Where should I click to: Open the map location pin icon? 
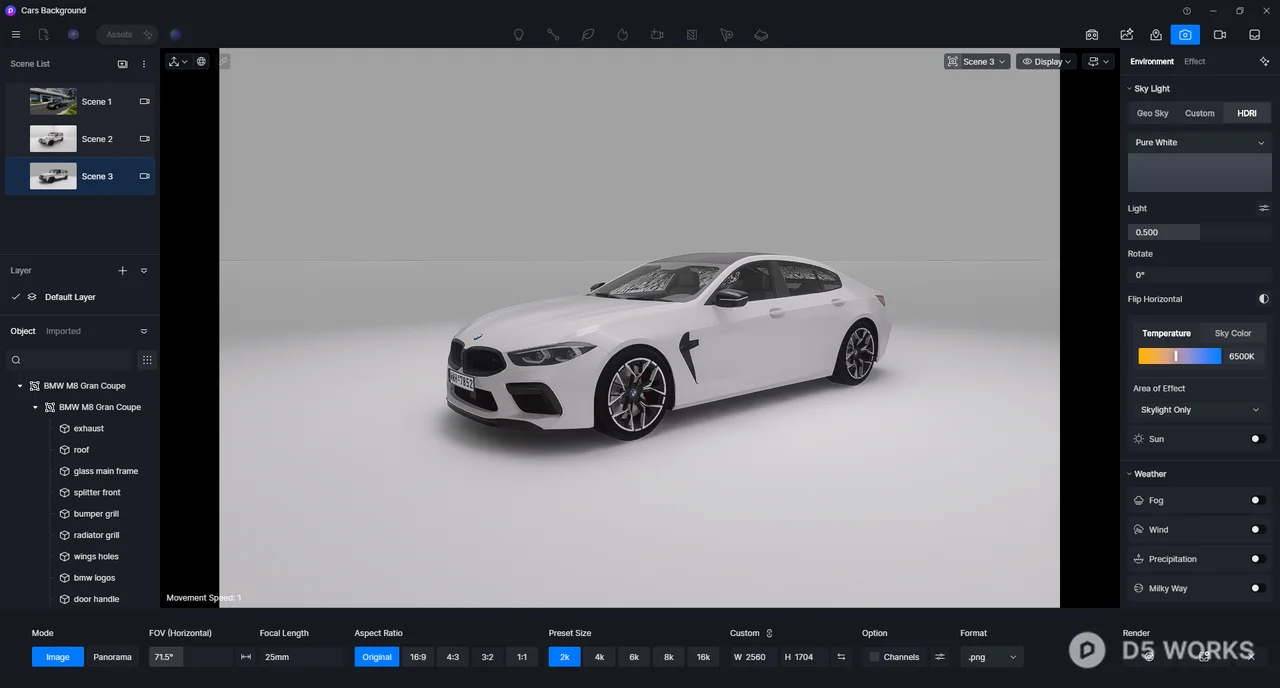pos(1156,34)
